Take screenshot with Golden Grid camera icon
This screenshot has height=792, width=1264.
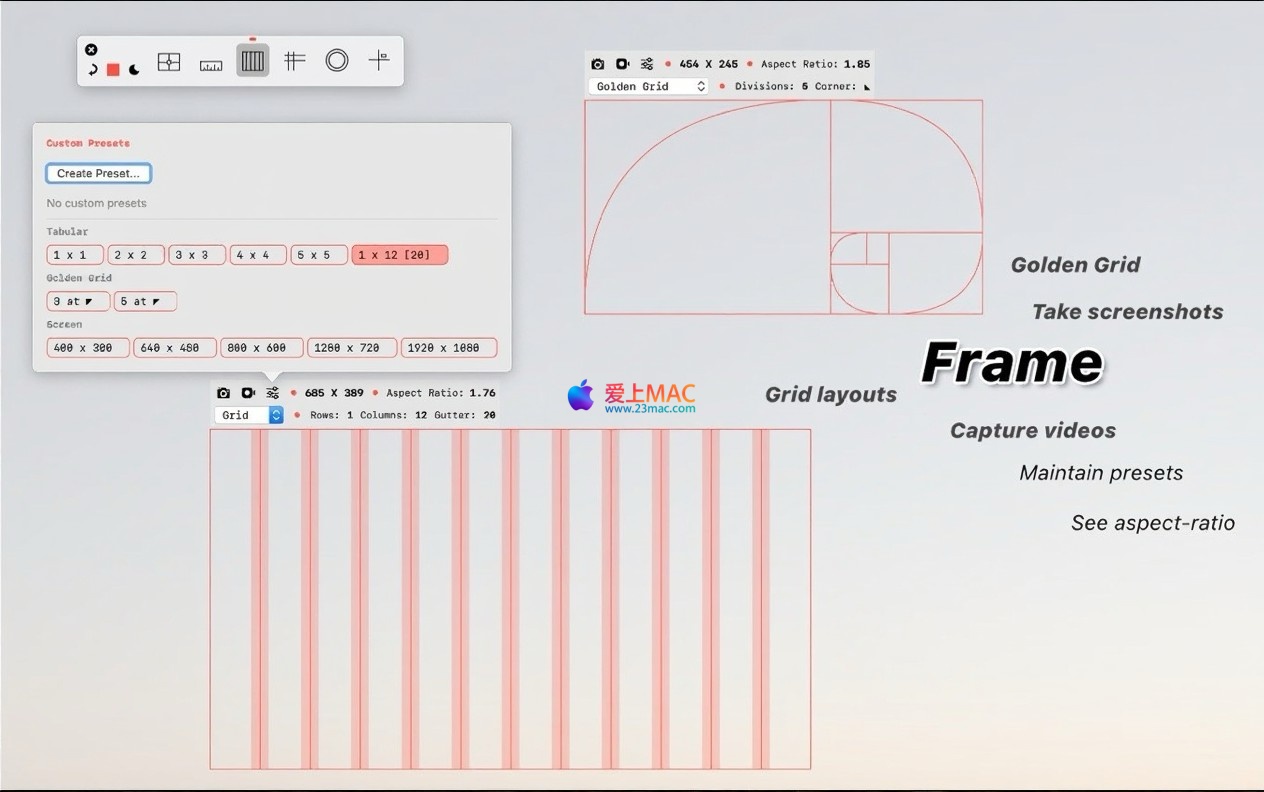coord(598,64)
